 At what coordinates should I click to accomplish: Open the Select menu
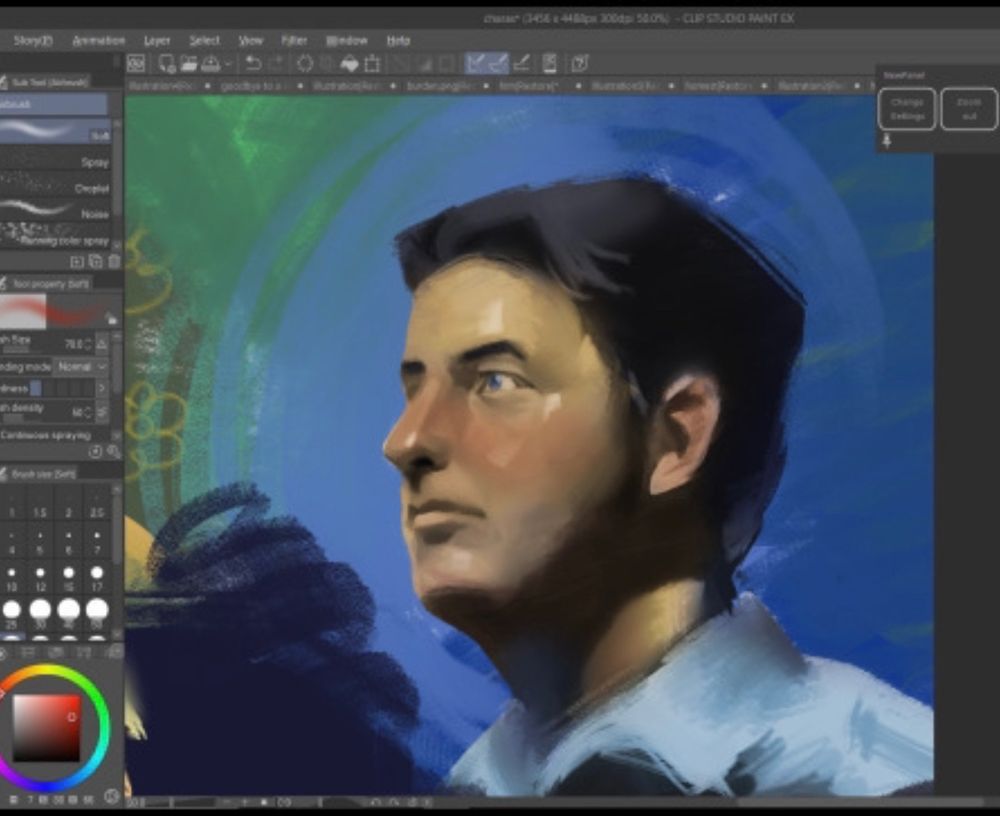pyautogui.click(x=204, y=41)
